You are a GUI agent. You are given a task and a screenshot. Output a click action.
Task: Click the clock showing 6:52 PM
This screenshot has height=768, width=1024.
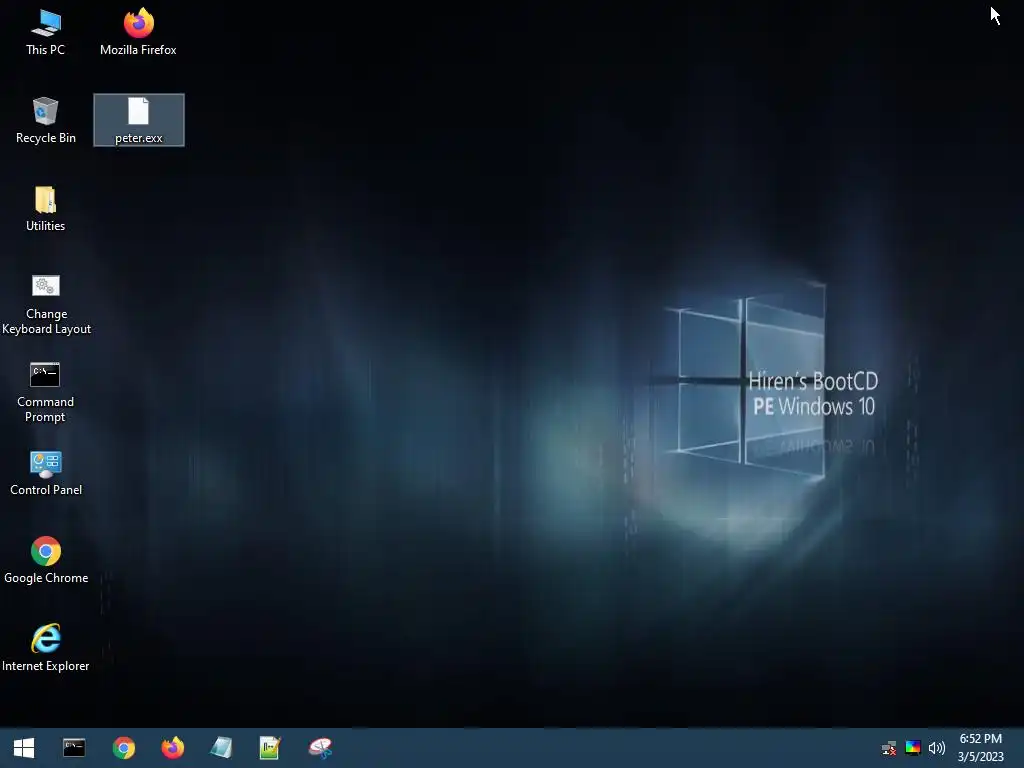pos(980,739)
